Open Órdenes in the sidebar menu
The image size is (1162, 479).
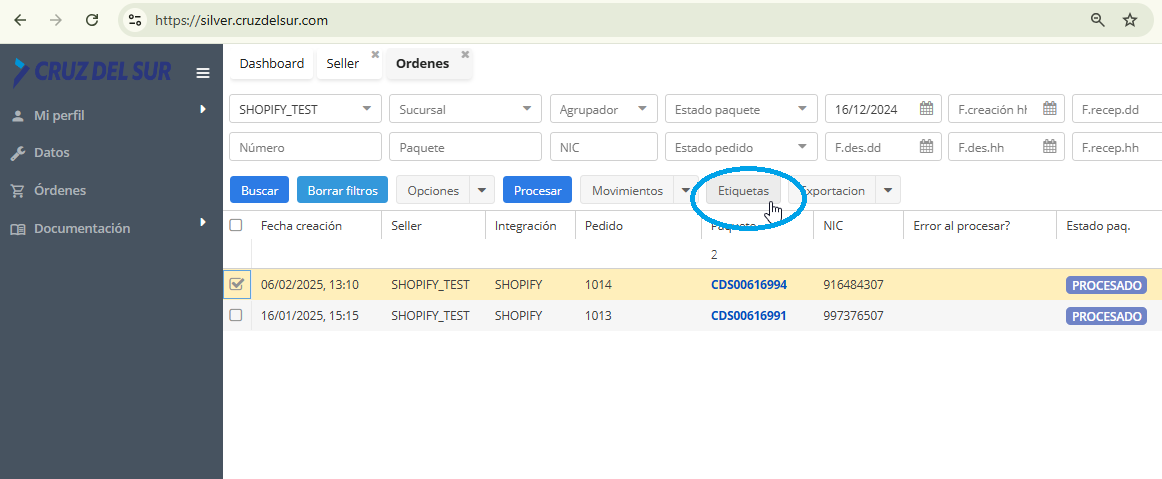point(60,190)
